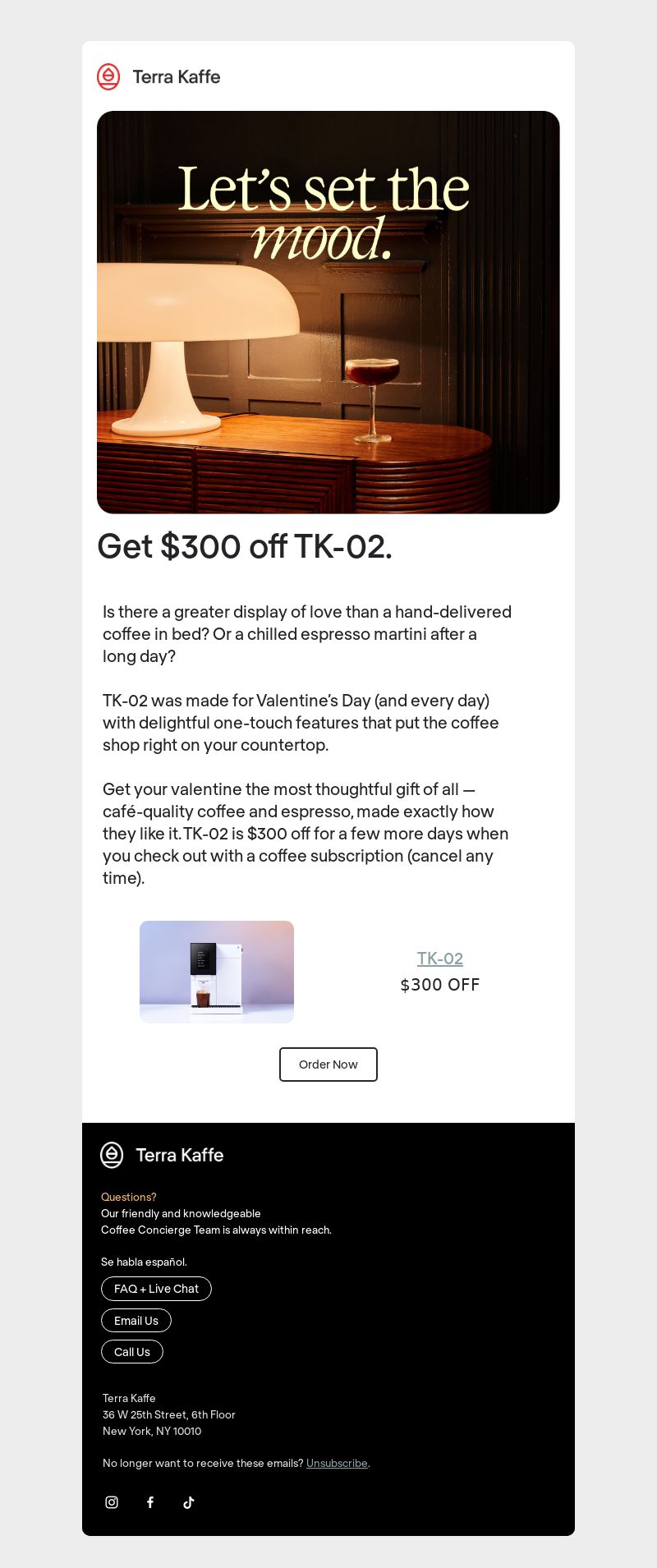The image size is (657, 1568).
Task: Click the "Get $300 off TK-02." headline
Action: (245, 546)
